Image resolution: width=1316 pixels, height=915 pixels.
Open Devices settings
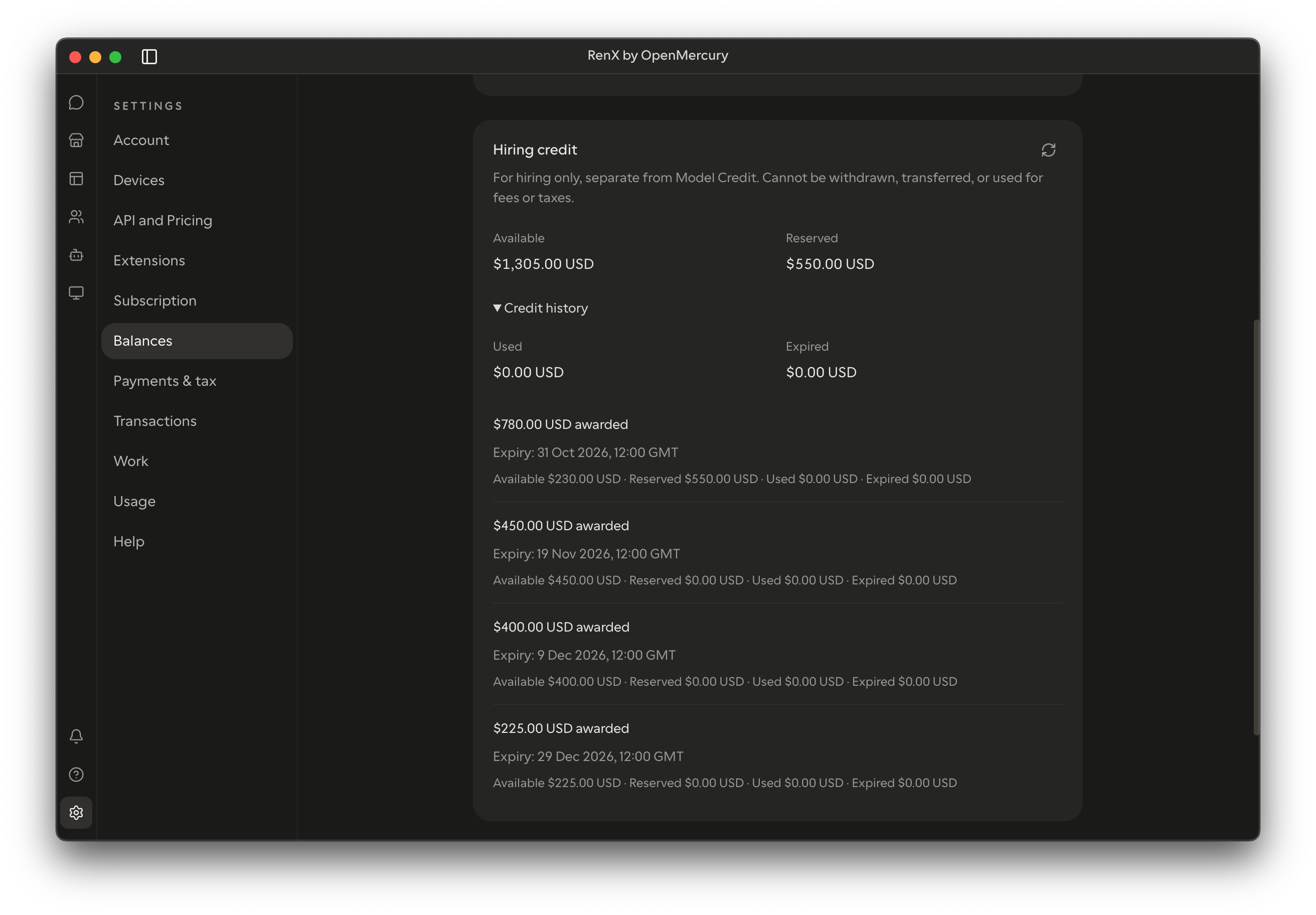click(x=197, y=180)
